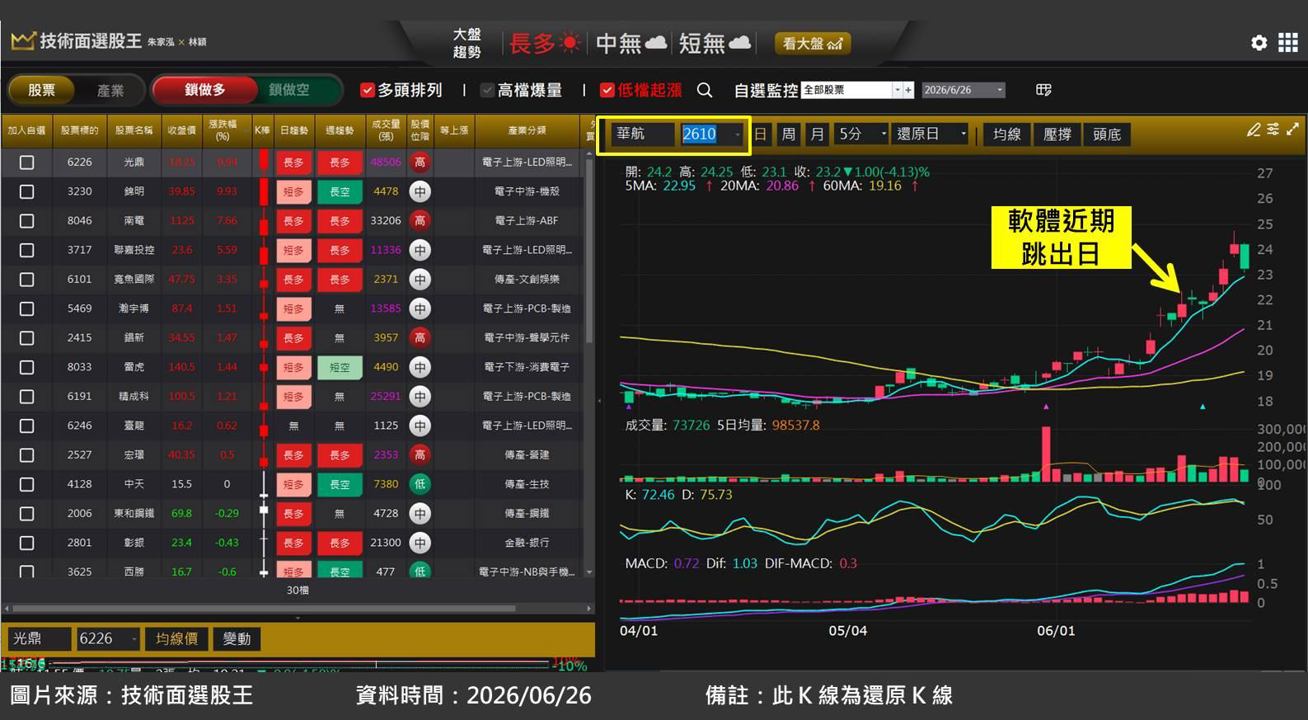Click the 短空 weekly trend for 雷虎
Image resolution: width=1308 pixels, height=720 pixels.
340,367
